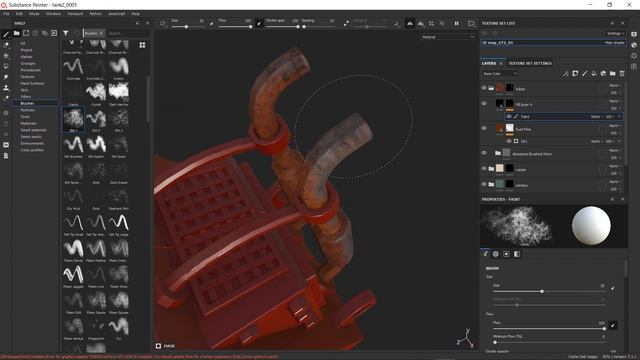Open the Base Color channel dropdown

(500, 74)
